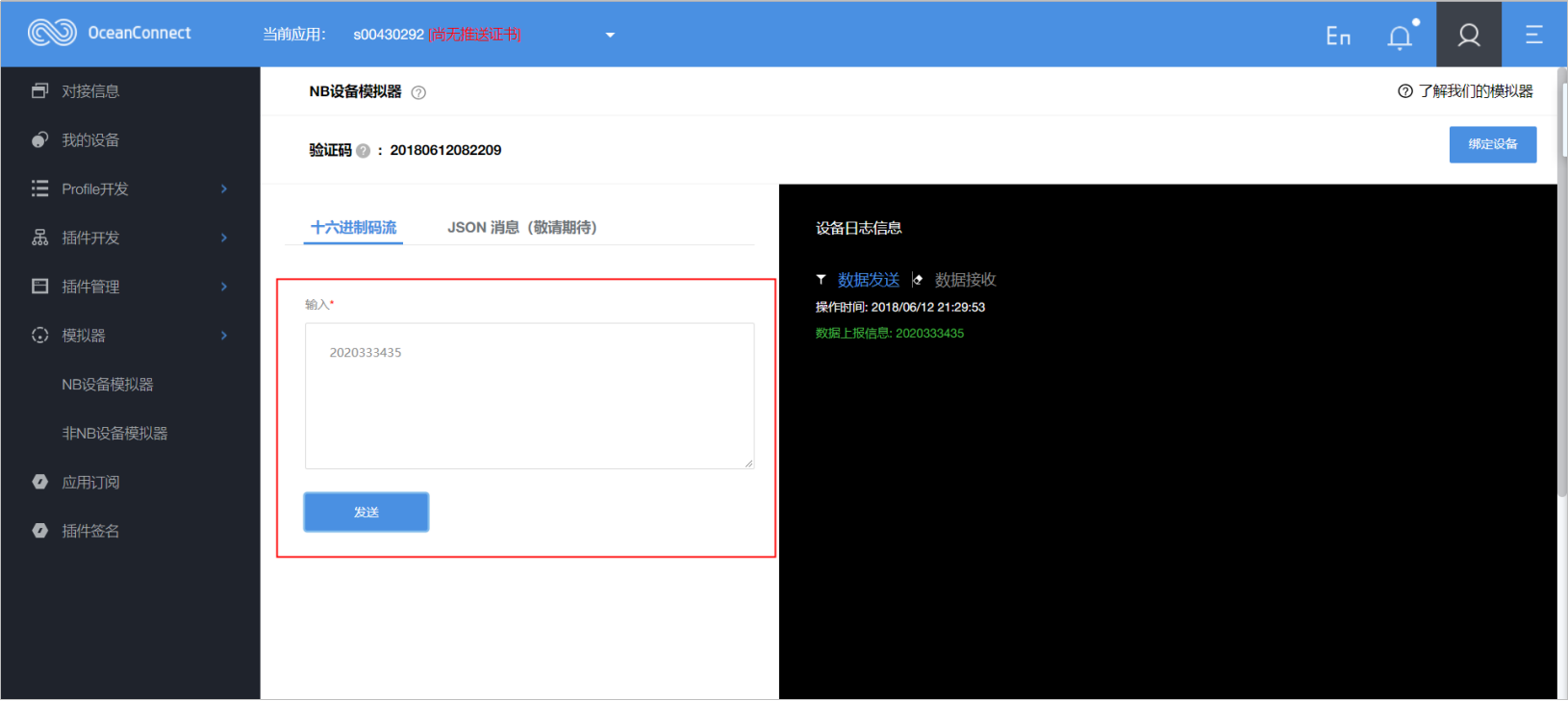Click the 插件管理 sidebar icon
The height and width of the screenshot is (701, 1568).
pos(39,287)
